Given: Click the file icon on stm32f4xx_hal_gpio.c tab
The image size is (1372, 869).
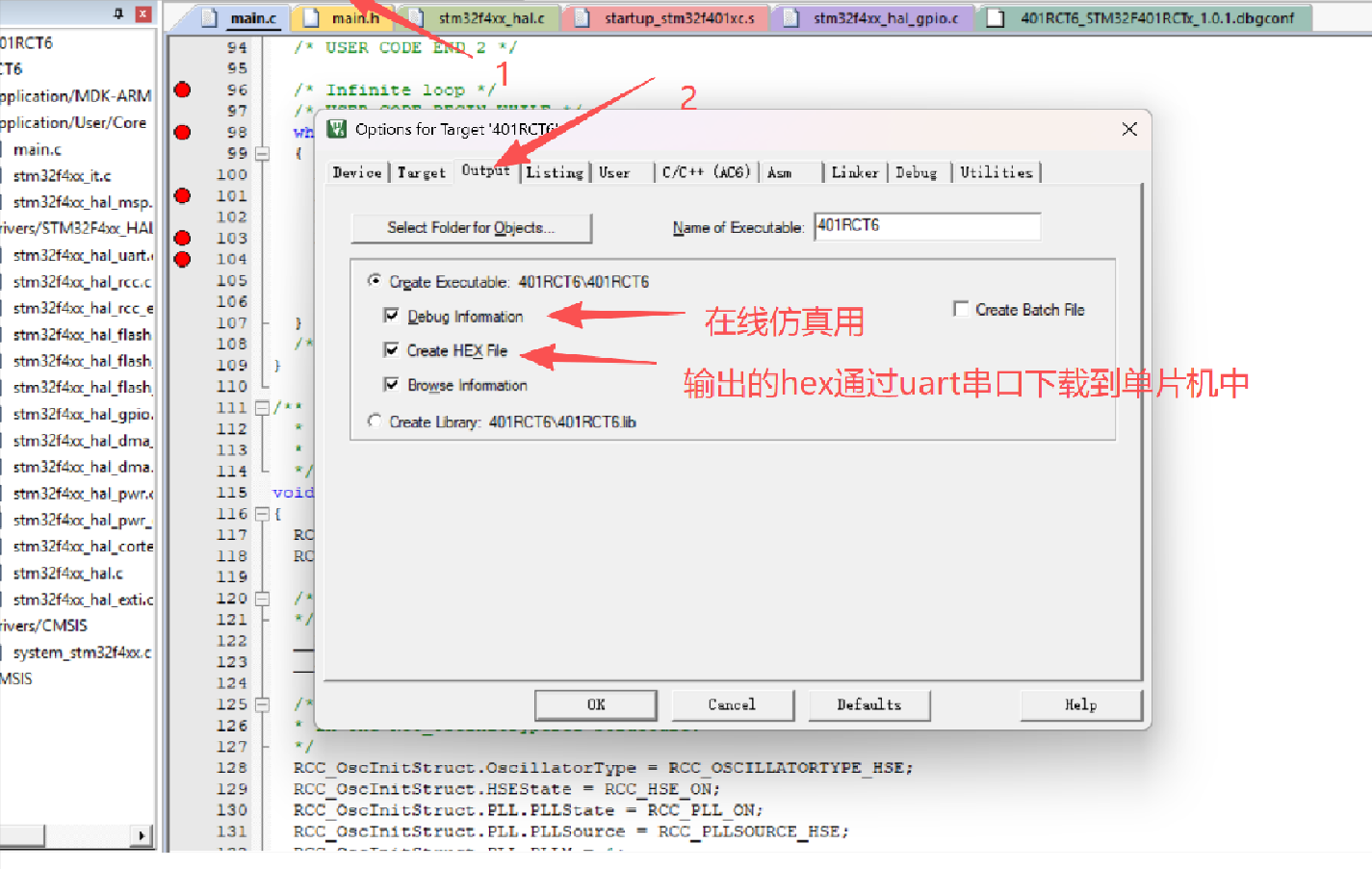Looking at the screenshot, I should point(791,16).
